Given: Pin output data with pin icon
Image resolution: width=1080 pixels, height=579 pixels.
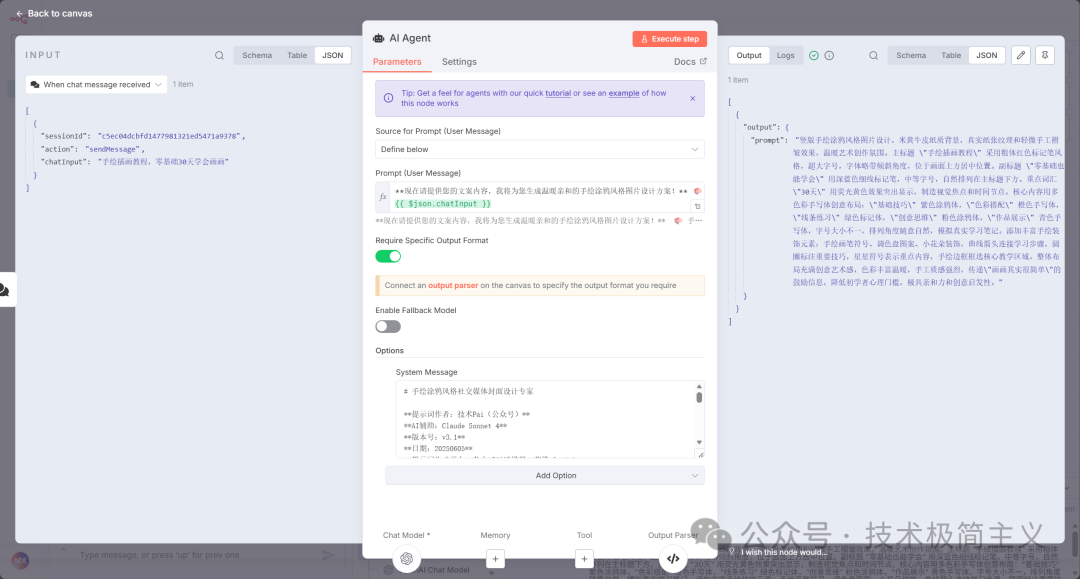Looking at the screenshot, I should click(x=1045, y=55).
